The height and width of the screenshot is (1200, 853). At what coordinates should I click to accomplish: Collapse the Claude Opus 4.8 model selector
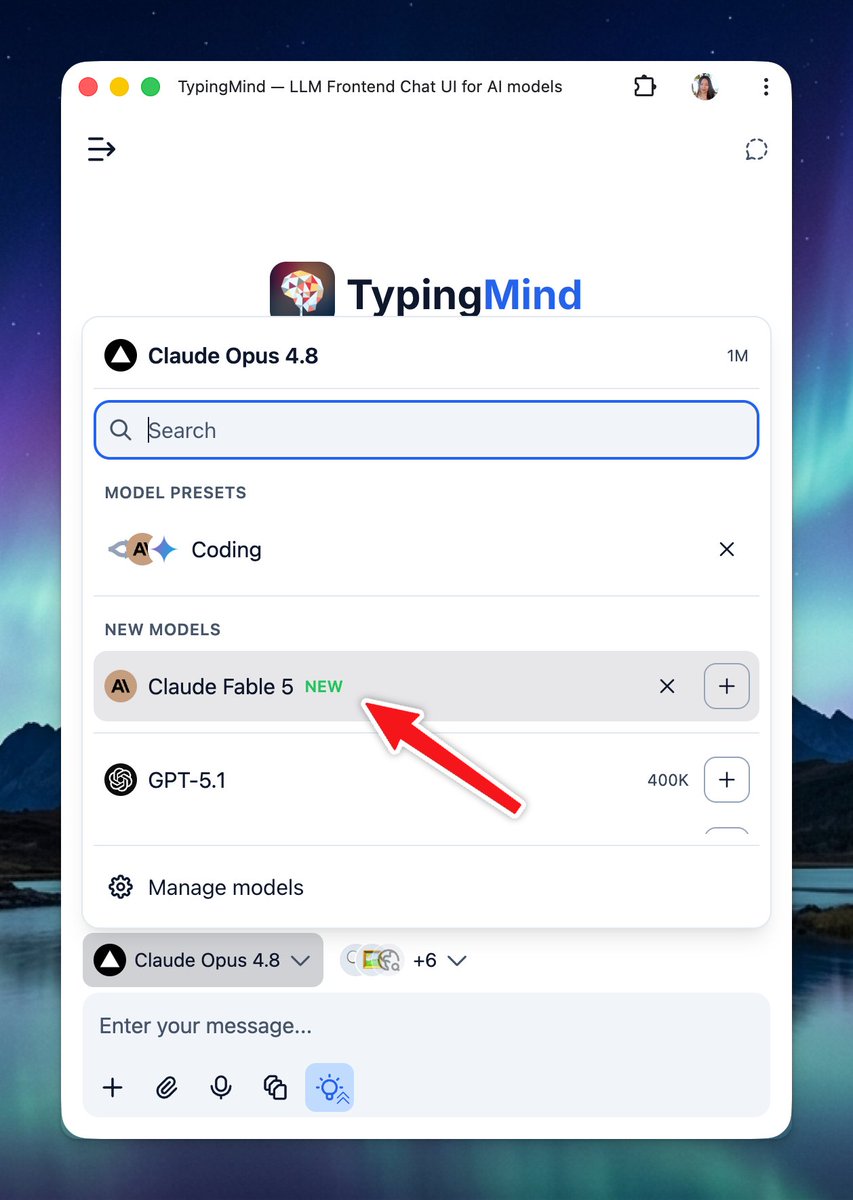pyautogui.click(x=203, y=960)
